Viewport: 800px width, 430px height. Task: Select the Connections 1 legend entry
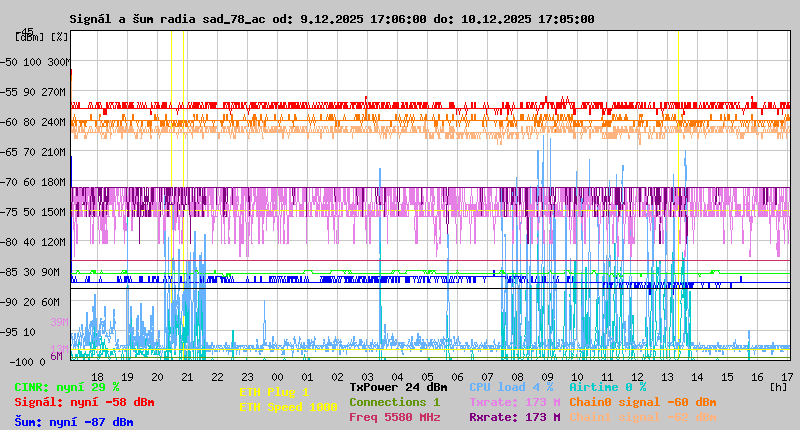point(394,402)
